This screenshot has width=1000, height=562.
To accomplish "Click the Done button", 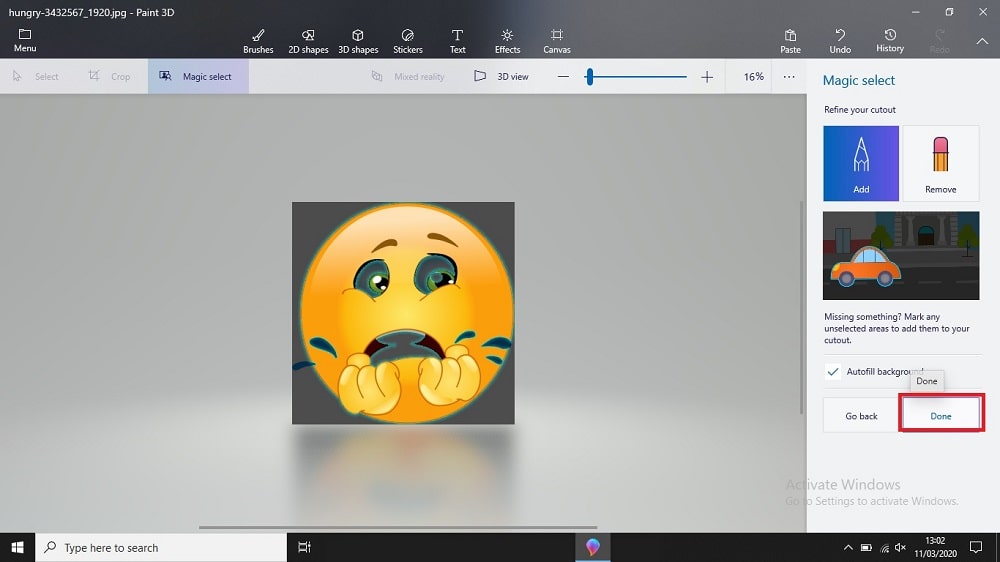I will click(941, 416).
